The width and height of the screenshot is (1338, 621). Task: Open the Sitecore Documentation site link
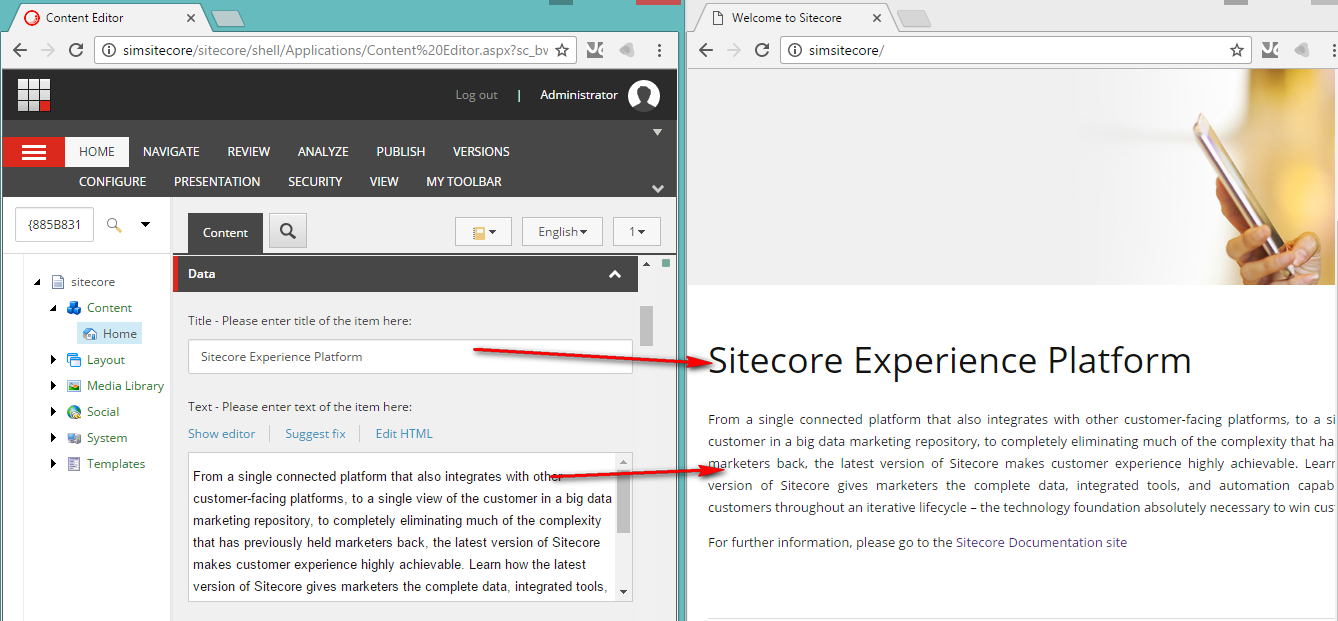coord(1041,543)
